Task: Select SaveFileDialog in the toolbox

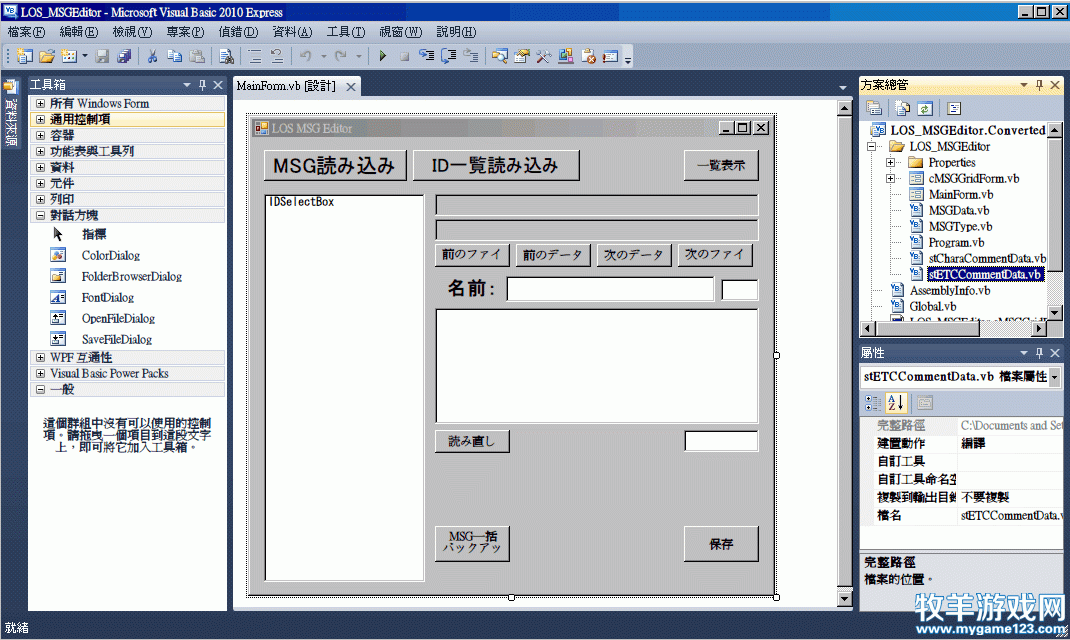Action: pyautogui.click(x=117, y=340)
